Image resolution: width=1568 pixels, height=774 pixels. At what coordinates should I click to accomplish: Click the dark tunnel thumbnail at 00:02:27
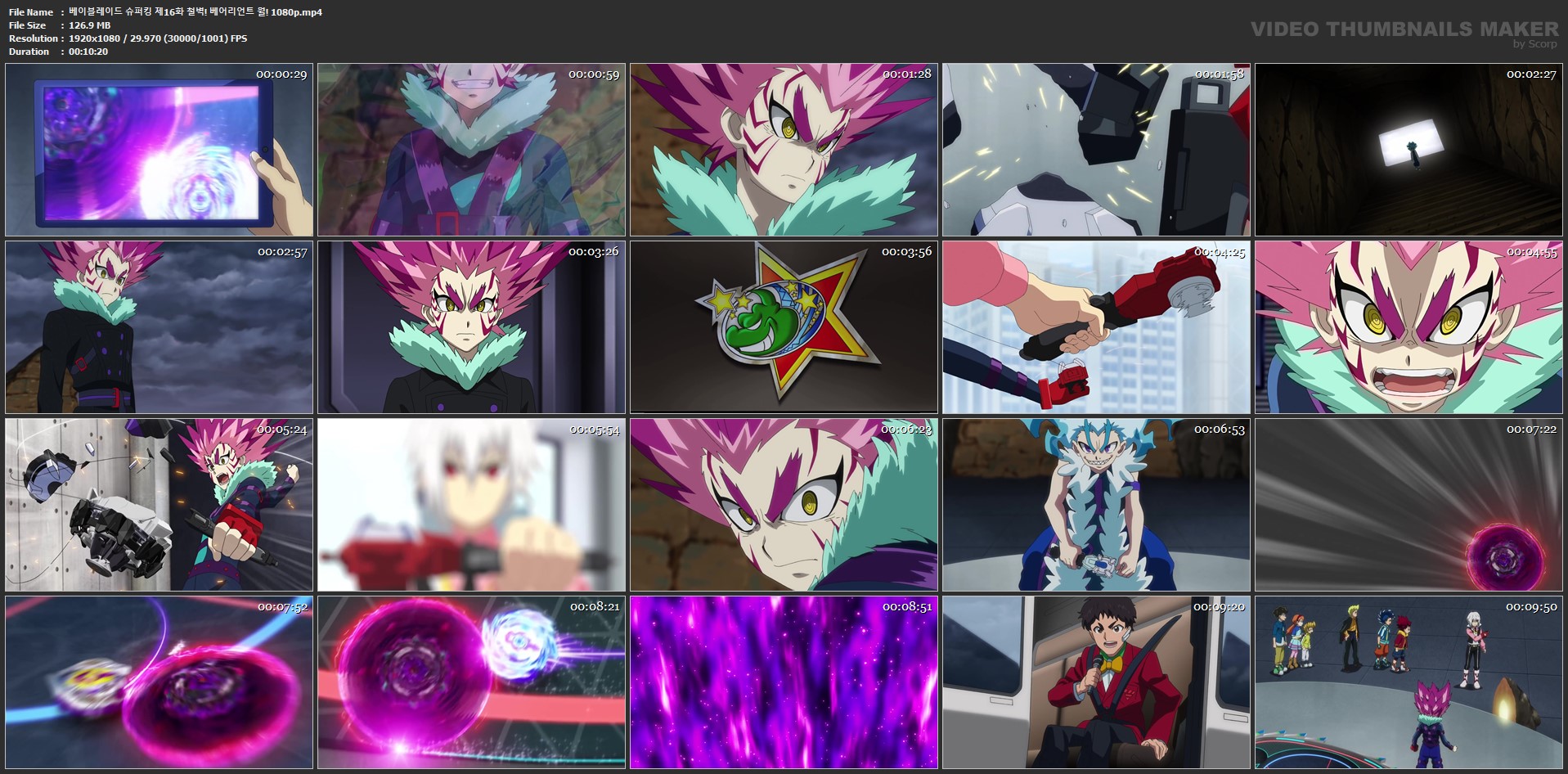pos(1409,150)
